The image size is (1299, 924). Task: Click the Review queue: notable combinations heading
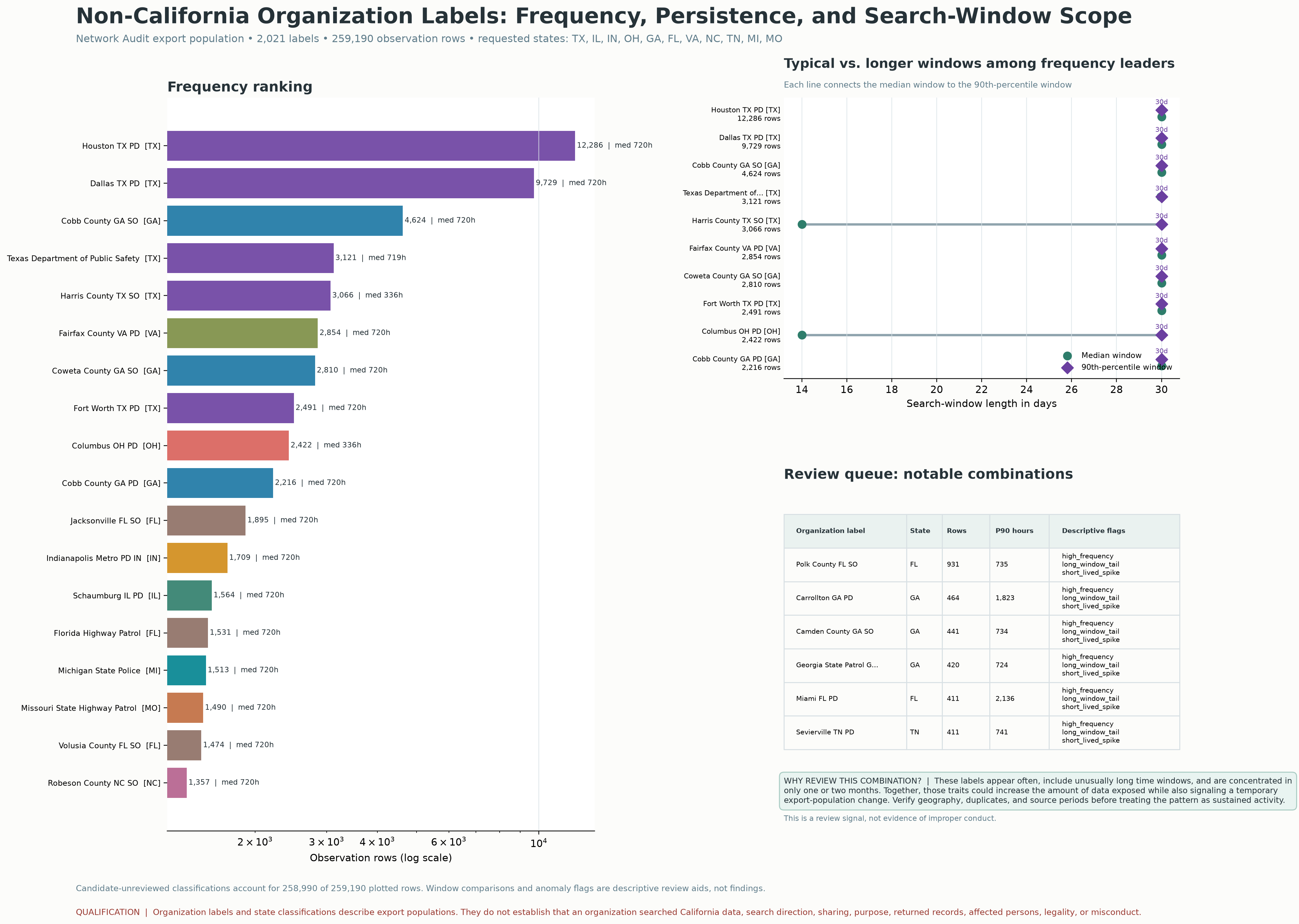click(x=928, y=475)
